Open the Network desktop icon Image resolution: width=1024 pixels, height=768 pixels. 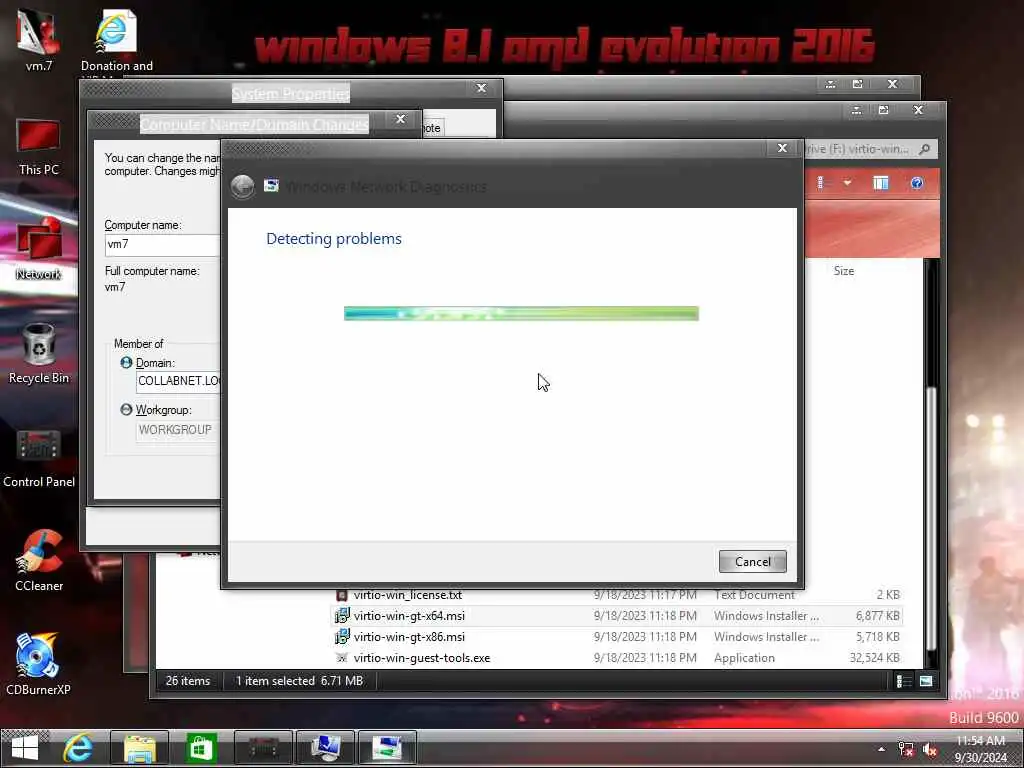39,250
